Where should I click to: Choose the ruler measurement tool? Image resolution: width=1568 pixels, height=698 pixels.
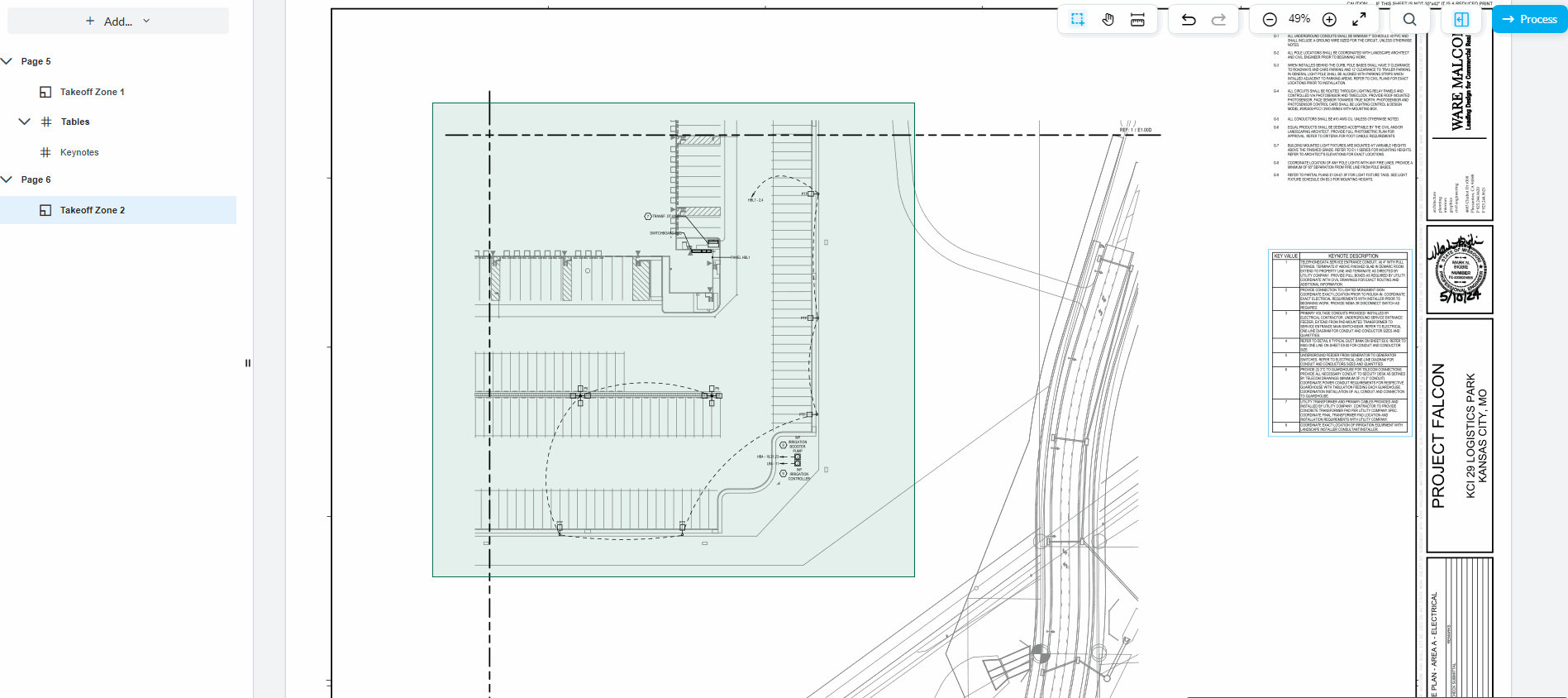1137,19
